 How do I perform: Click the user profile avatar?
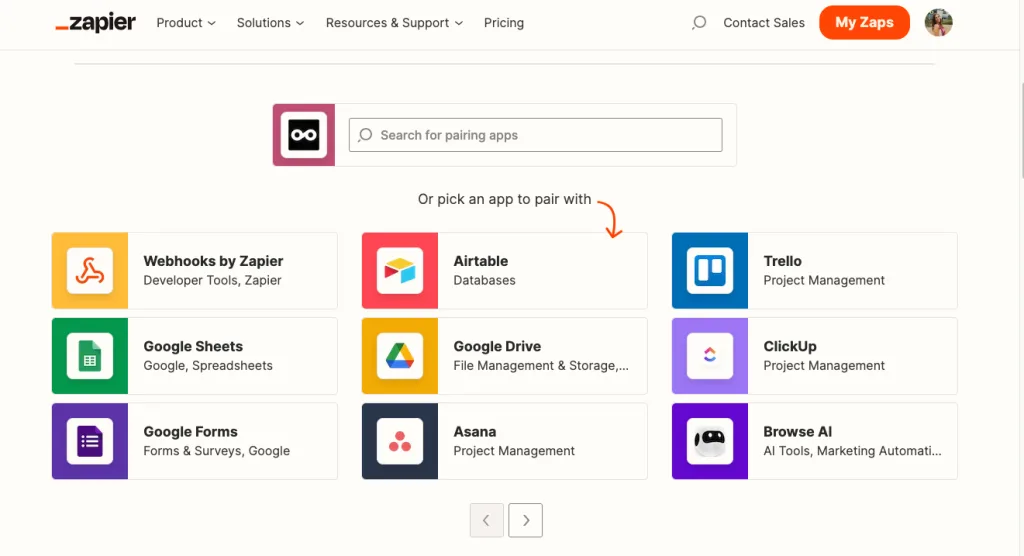pyautogui.click(x=938, y=23)
